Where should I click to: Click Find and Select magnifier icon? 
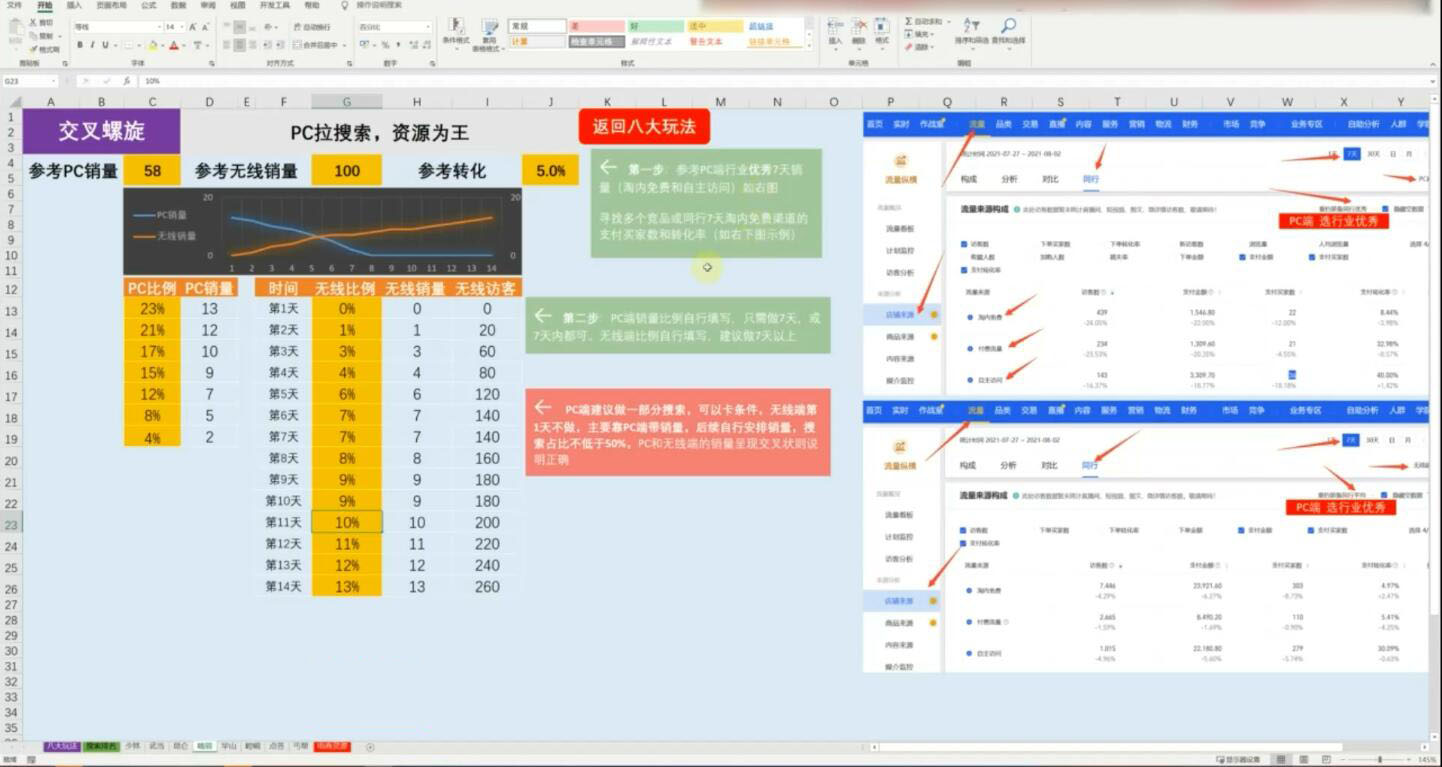[1010, 27]
